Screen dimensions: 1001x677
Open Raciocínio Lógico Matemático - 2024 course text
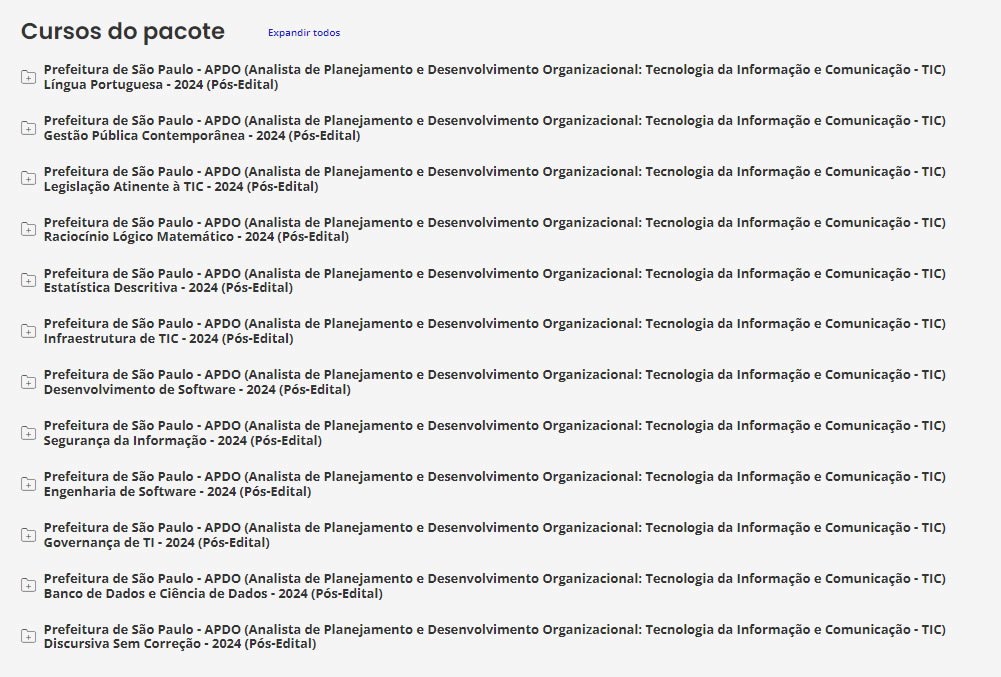[x=196, y=238]
